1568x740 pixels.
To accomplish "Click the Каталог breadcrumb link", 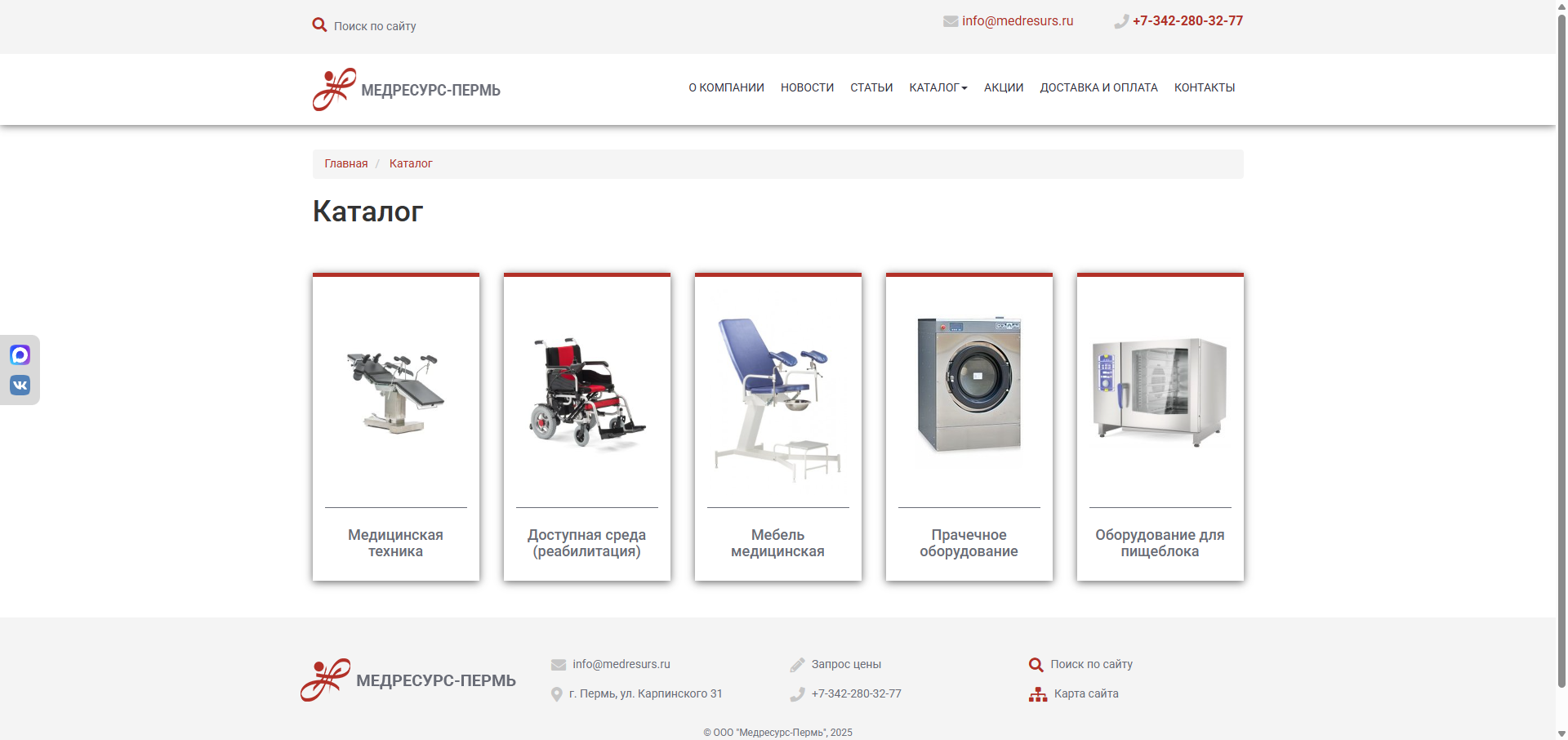I will [411, 163].
